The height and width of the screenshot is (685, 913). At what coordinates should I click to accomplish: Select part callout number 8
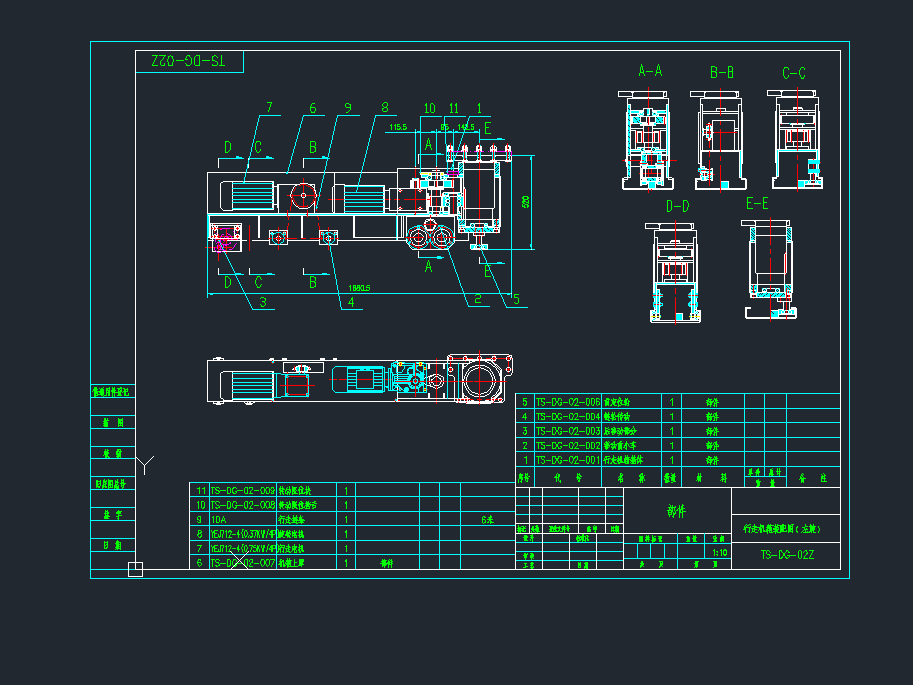pyautogui.click(x=383, y=107)
